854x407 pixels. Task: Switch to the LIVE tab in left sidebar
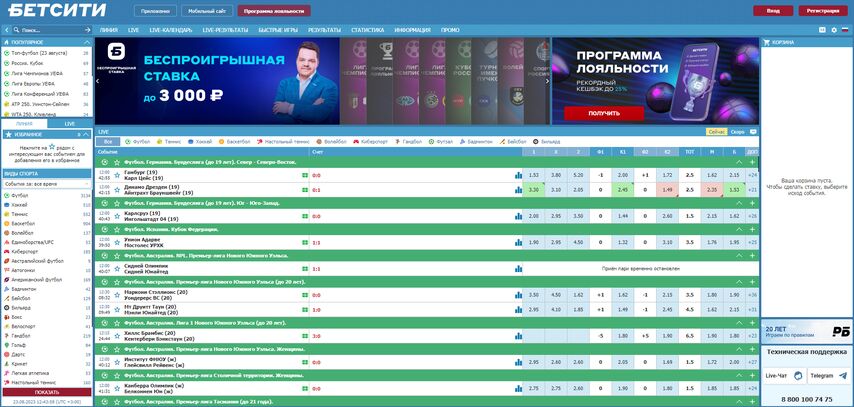pos(70,124)
